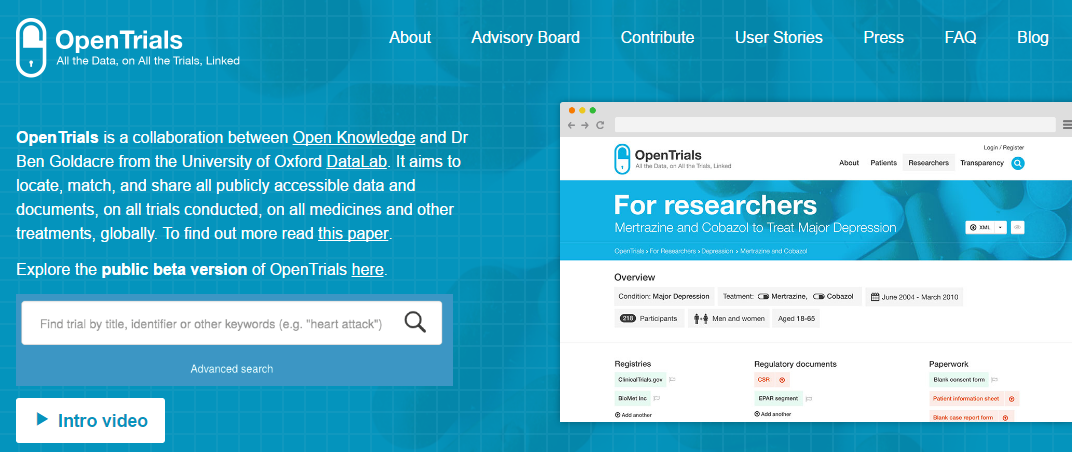Open the 'this paper' link

coord(353,233)
